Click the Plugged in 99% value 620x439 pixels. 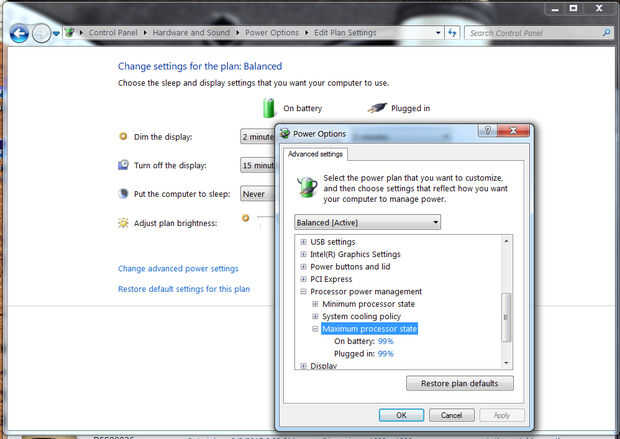click(x=386, y=354)
